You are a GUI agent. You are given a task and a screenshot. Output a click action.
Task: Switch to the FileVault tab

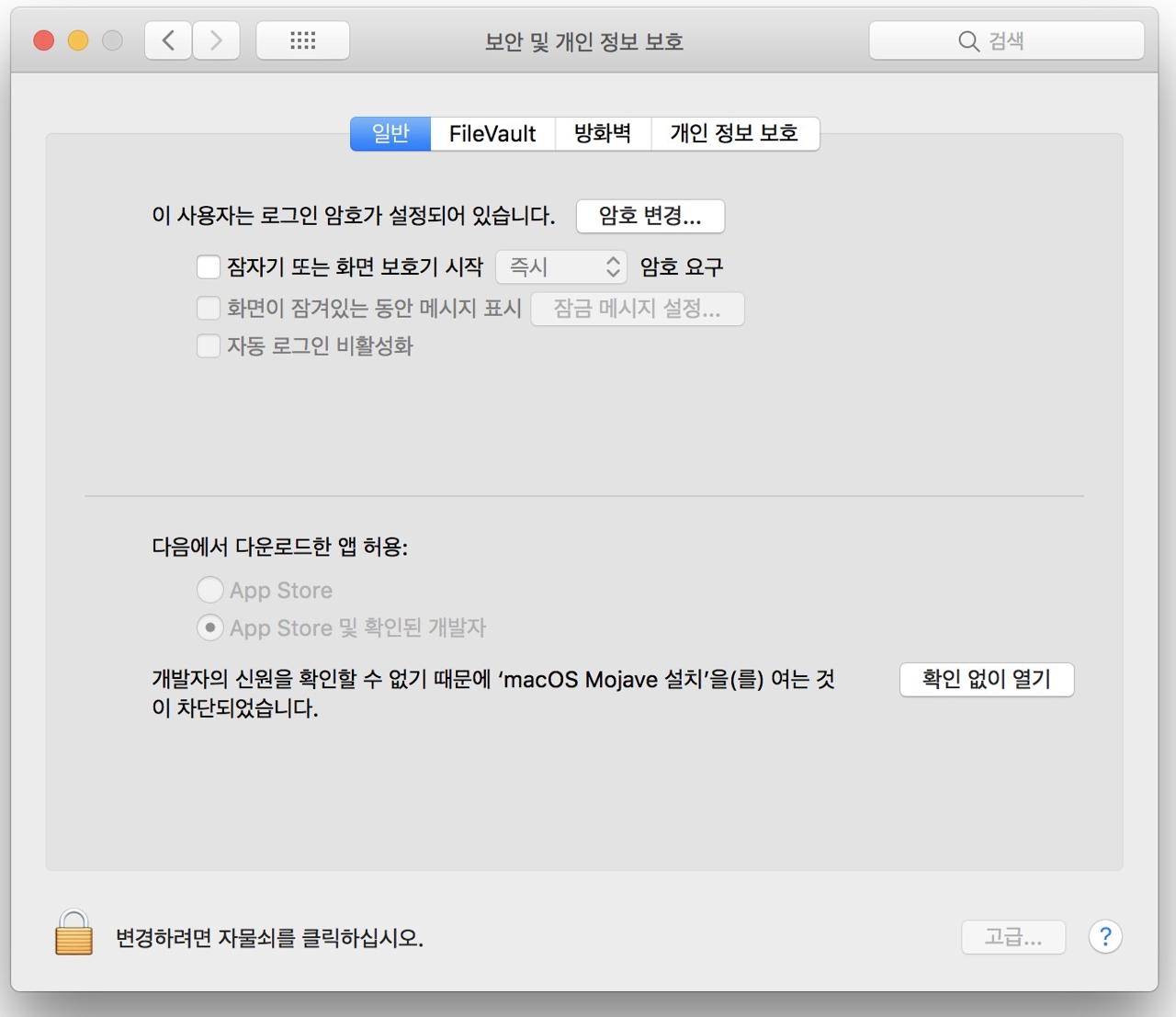pyautogui.click(x=492, y=133)
